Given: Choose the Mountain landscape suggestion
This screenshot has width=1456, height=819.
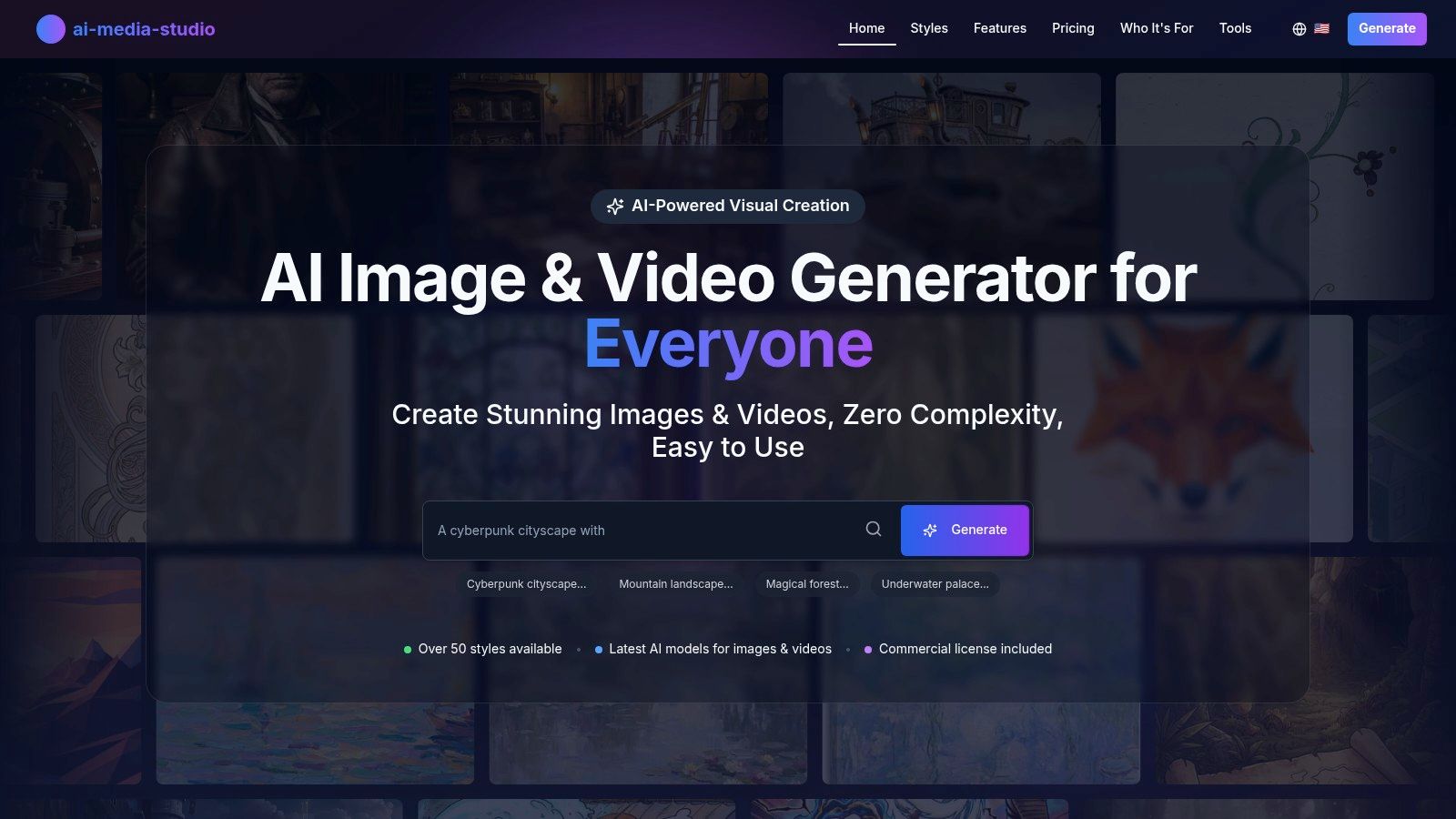Looking at the screenshot, I should [x=675, y=584].
